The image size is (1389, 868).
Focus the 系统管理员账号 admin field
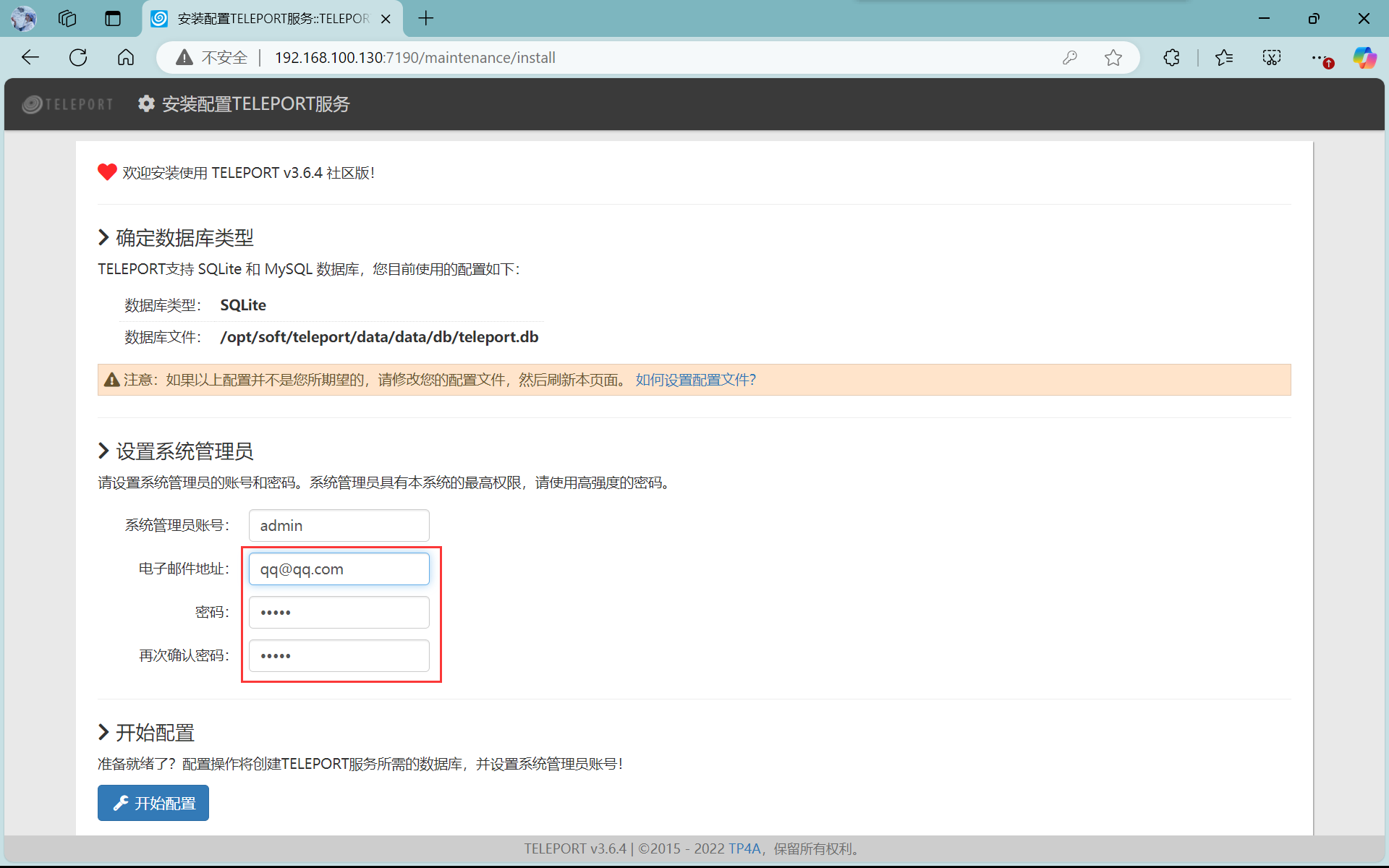(339, 526)
